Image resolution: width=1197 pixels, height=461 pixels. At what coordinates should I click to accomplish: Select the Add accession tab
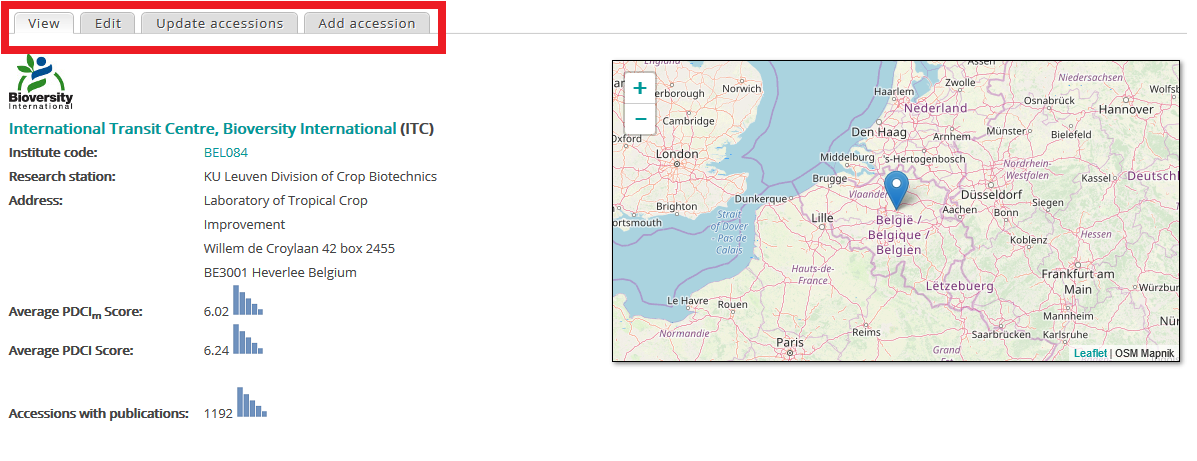366,24
